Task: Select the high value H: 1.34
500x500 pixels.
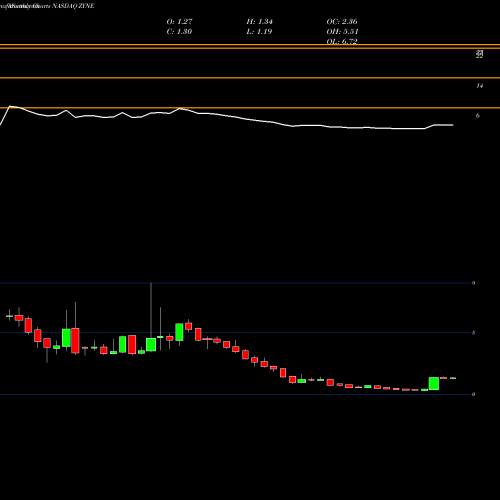Action: (x=259, y=22)
